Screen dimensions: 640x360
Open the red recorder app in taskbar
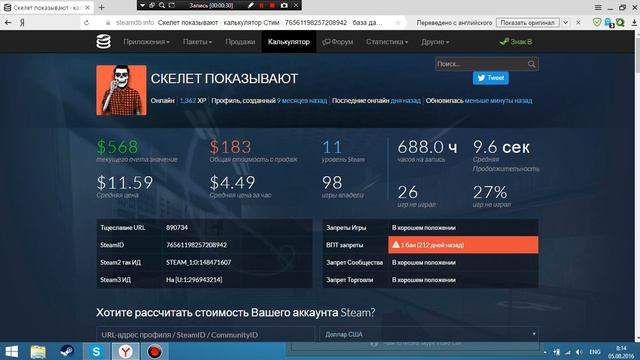(155, 351)
